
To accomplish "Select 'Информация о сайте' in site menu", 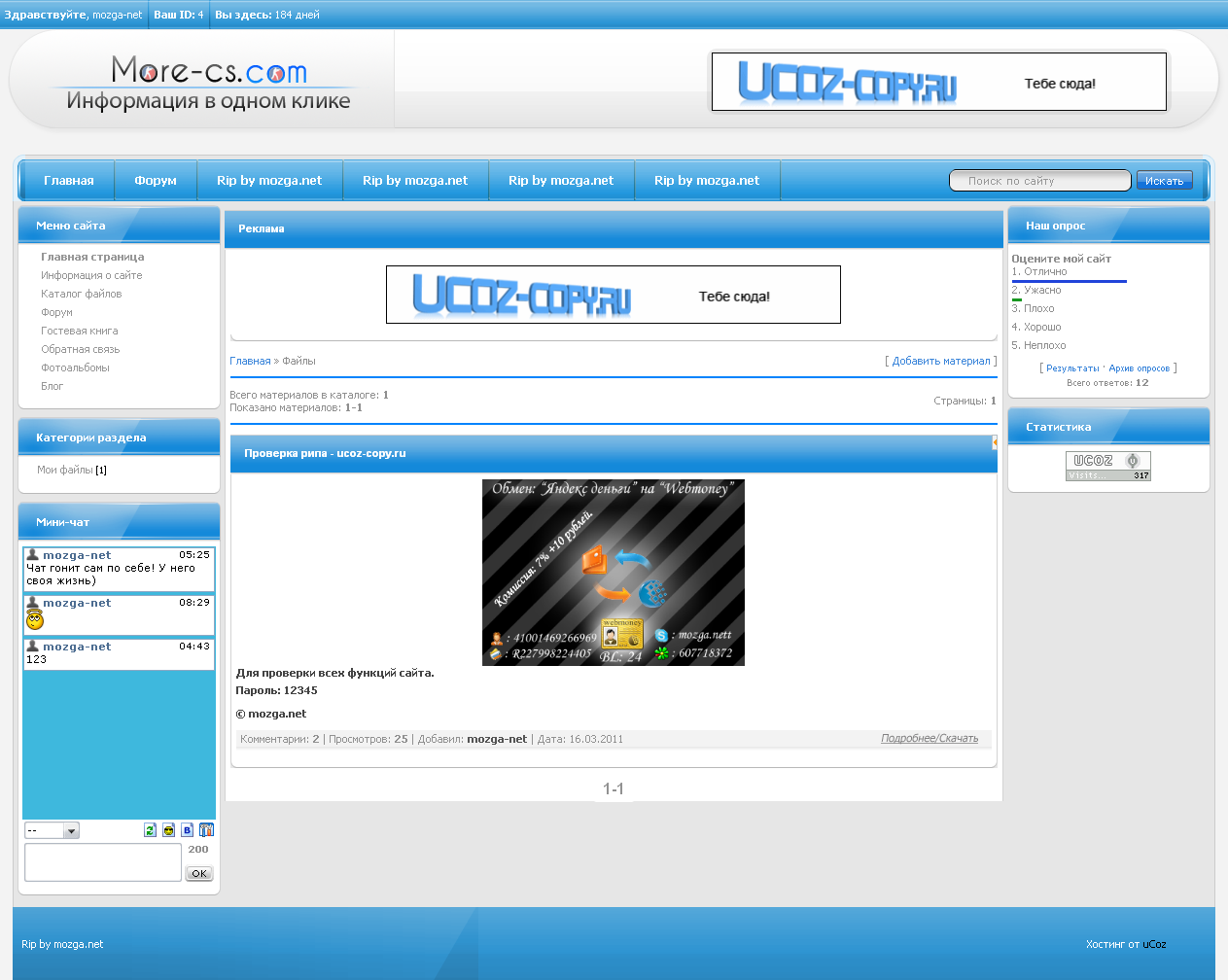I will click(x=91, y=275).
